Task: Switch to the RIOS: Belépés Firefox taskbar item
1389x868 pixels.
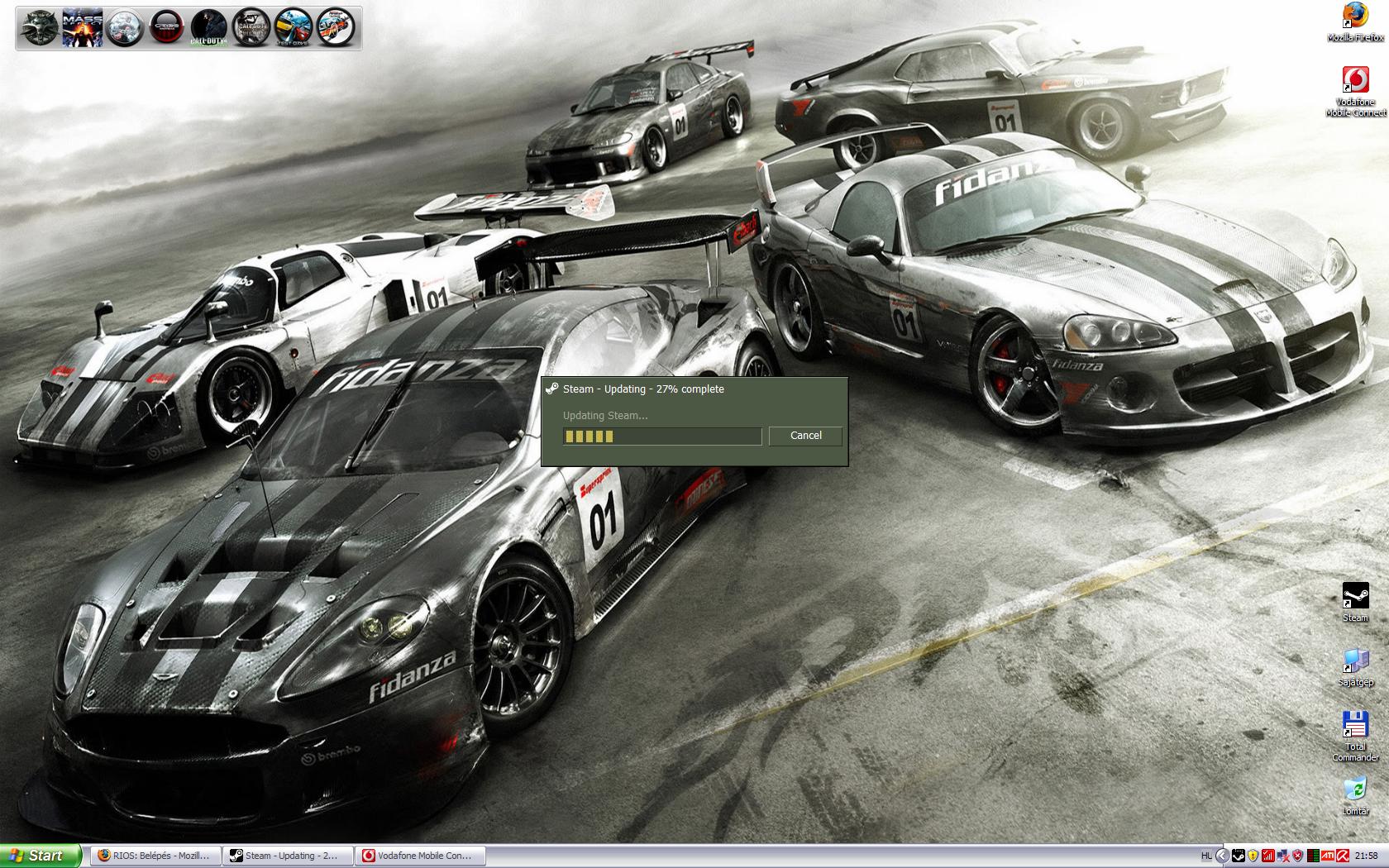Action: [x=156, y=856]
